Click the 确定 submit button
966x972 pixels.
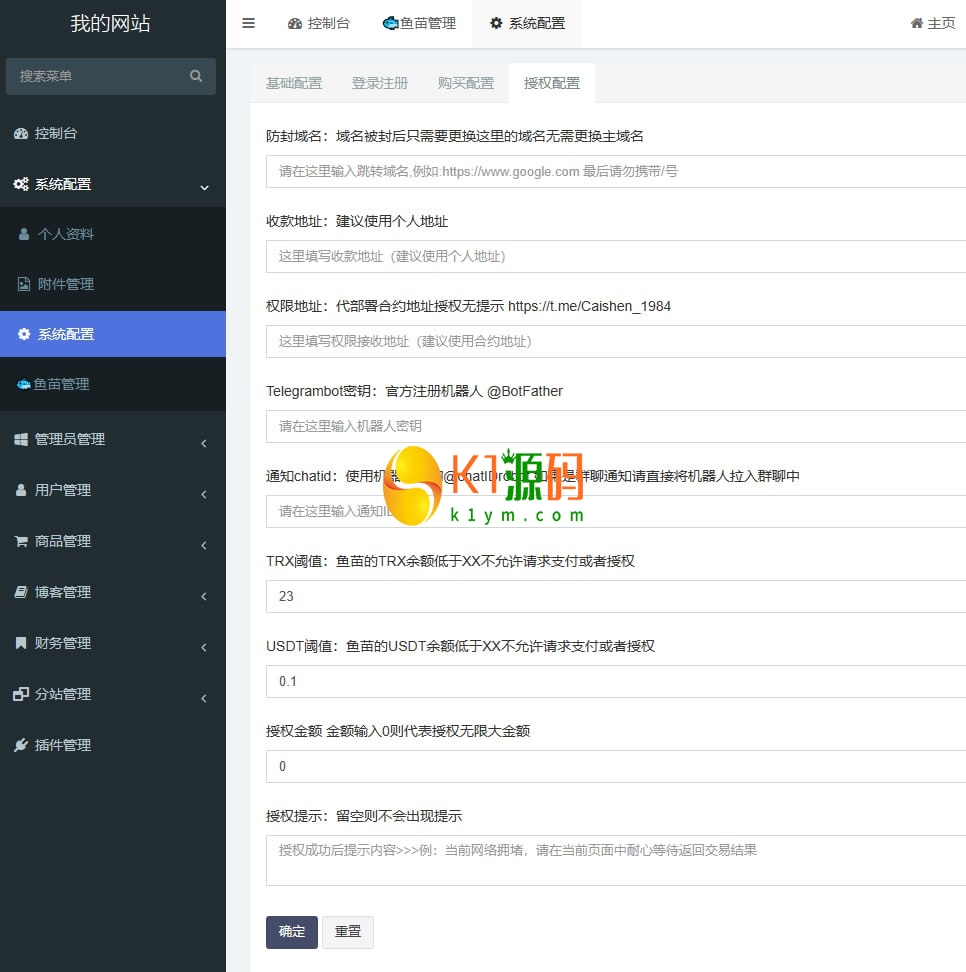tap(292, 932)
